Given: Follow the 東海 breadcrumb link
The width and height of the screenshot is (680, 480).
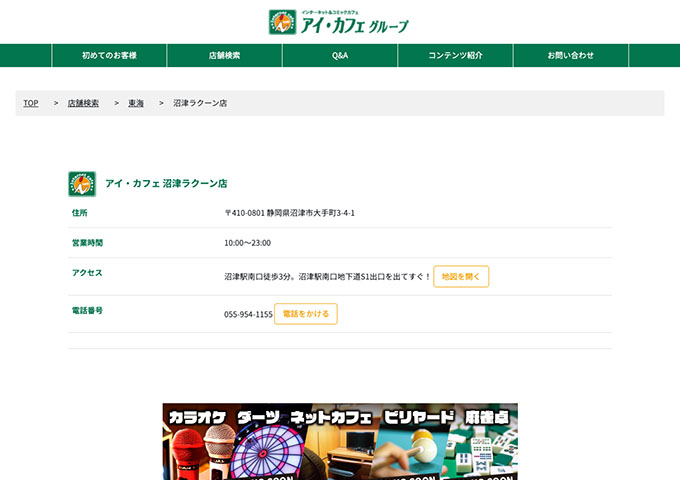Looking at the screenshot, I should click(136, 103).
